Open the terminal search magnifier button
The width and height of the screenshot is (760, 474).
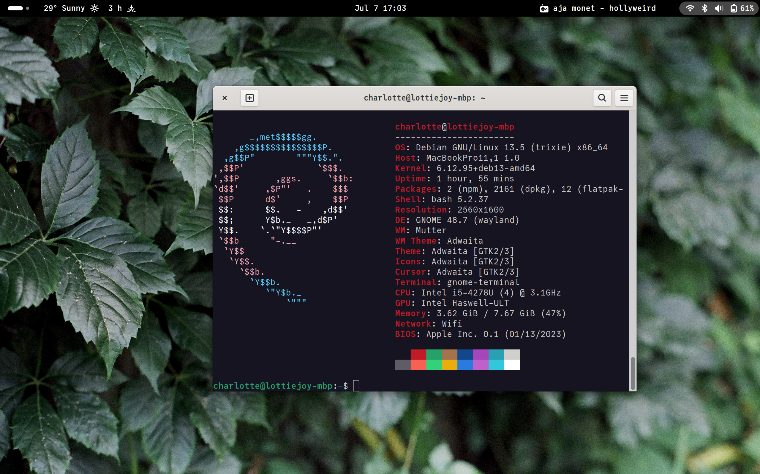[602, 98]
